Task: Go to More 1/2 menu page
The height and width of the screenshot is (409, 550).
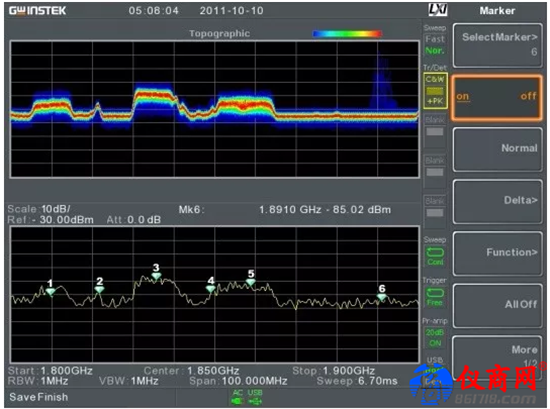Action: [x=497, y=356]
